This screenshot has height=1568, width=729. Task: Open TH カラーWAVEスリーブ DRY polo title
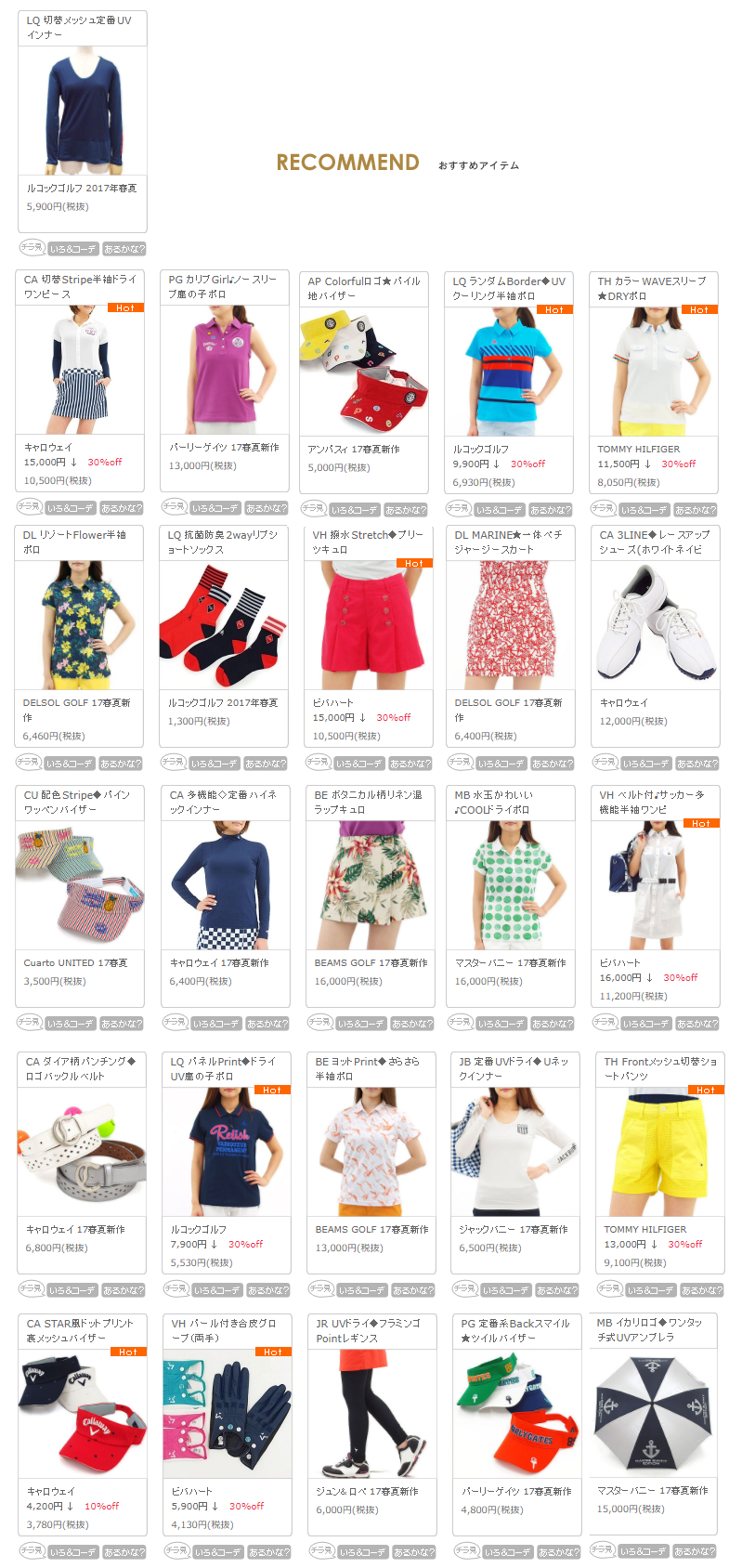tap(652, 288)
